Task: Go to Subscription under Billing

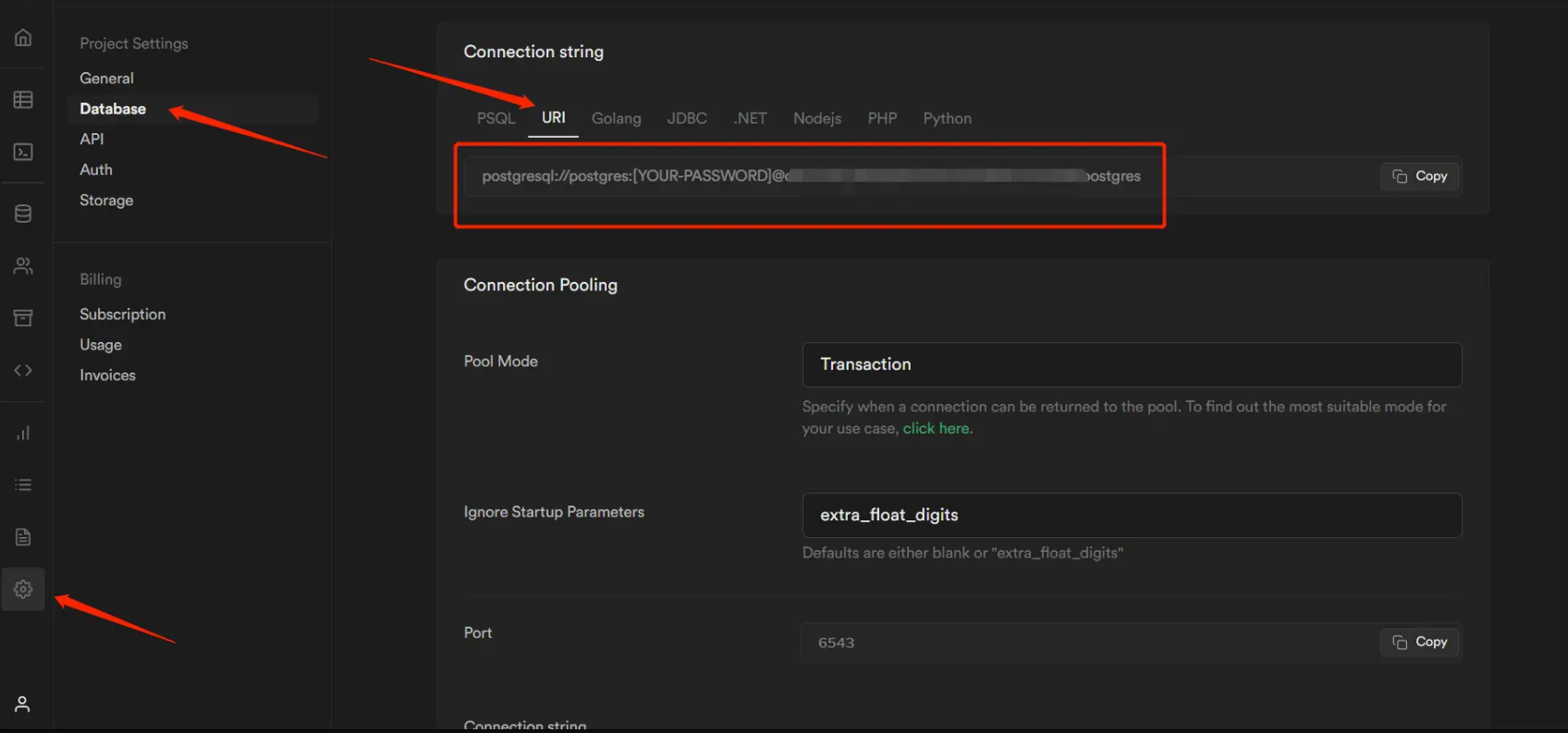Action: click(x=122, y=314)
